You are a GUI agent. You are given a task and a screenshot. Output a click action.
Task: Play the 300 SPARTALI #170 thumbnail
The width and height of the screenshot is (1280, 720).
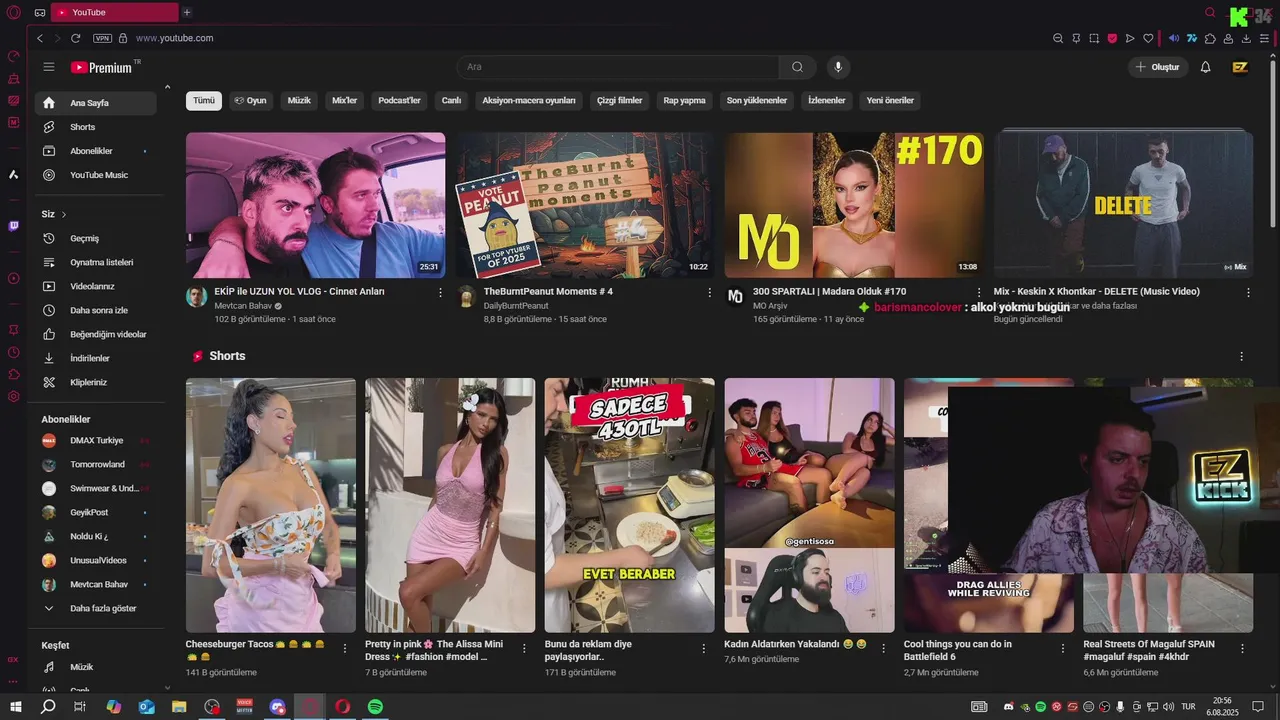854,205
